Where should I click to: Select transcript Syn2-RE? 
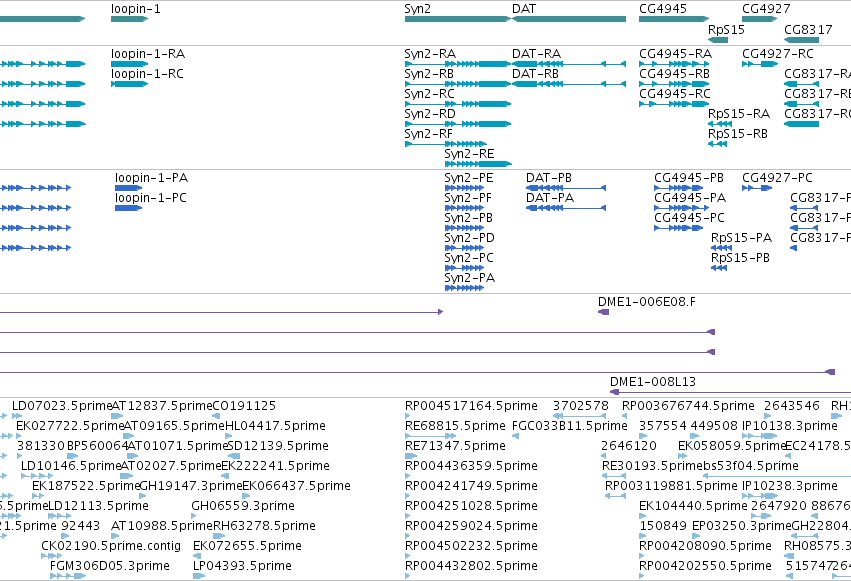coord(478,164)
